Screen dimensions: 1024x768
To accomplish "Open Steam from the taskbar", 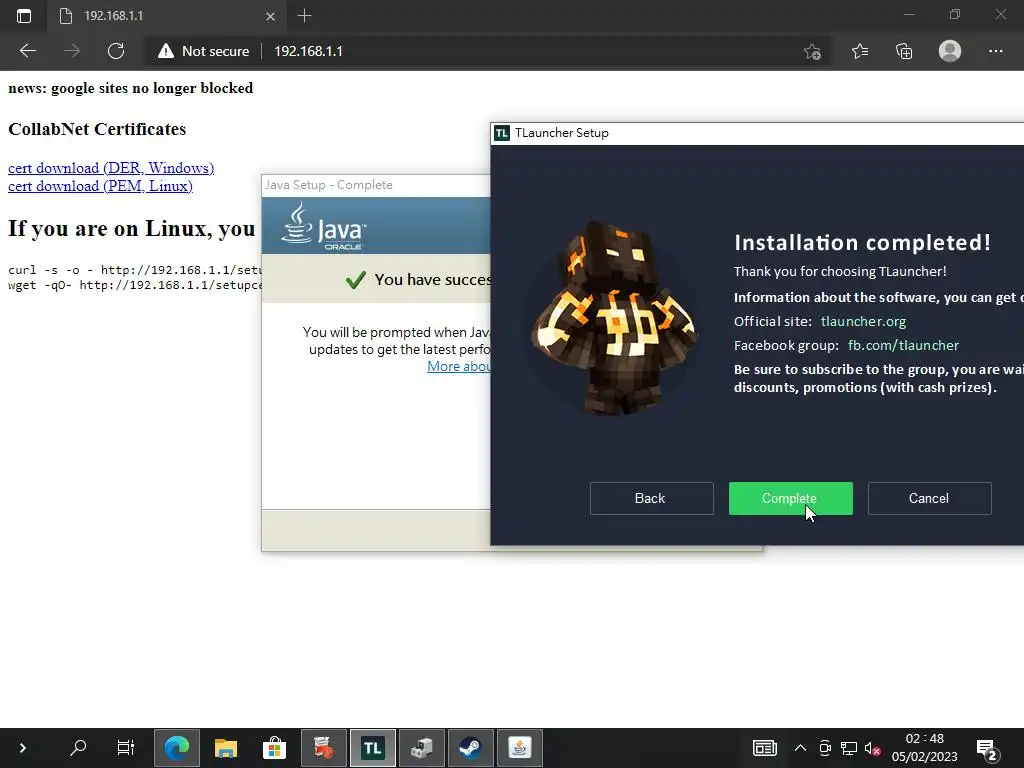I will (x=471, y=748).
